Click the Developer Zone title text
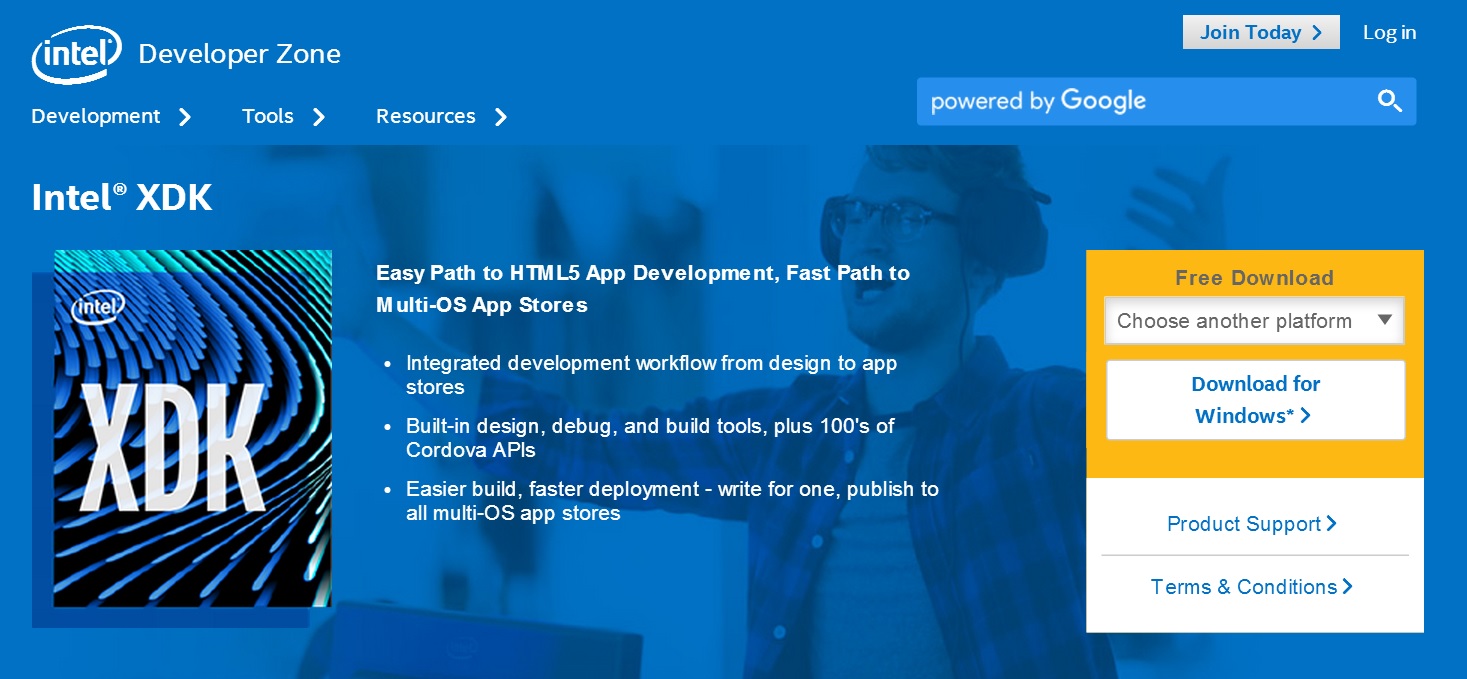This screenshot has width=1467, height=679. coord(239,54)
